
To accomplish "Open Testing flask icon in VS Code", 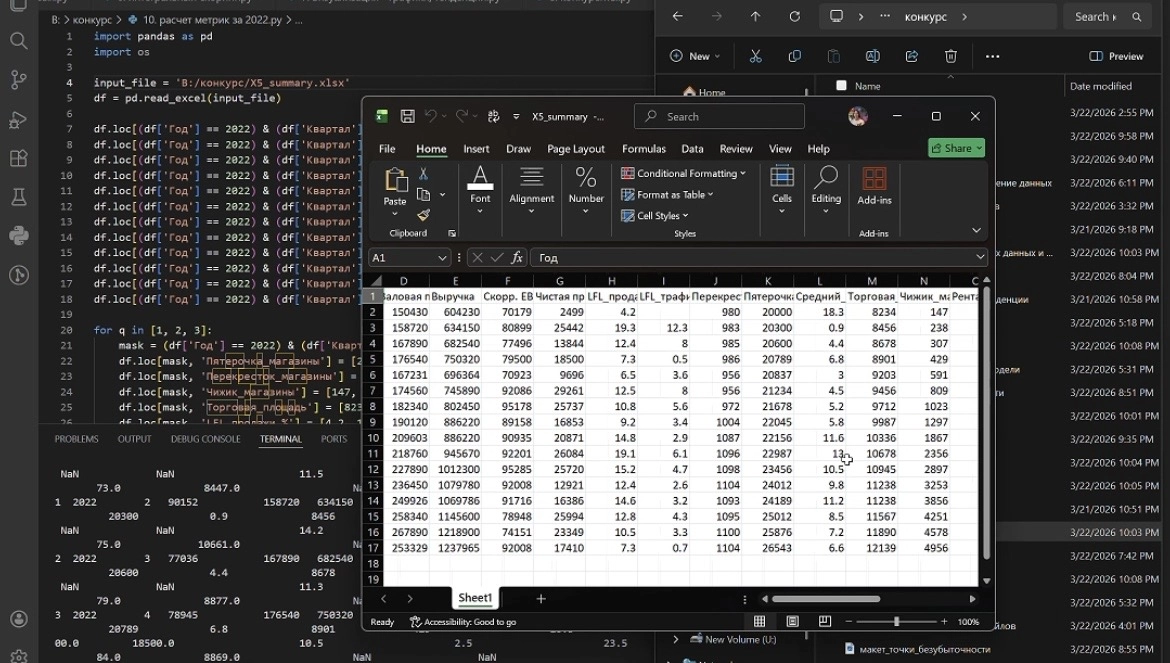I will pos(19,197).
